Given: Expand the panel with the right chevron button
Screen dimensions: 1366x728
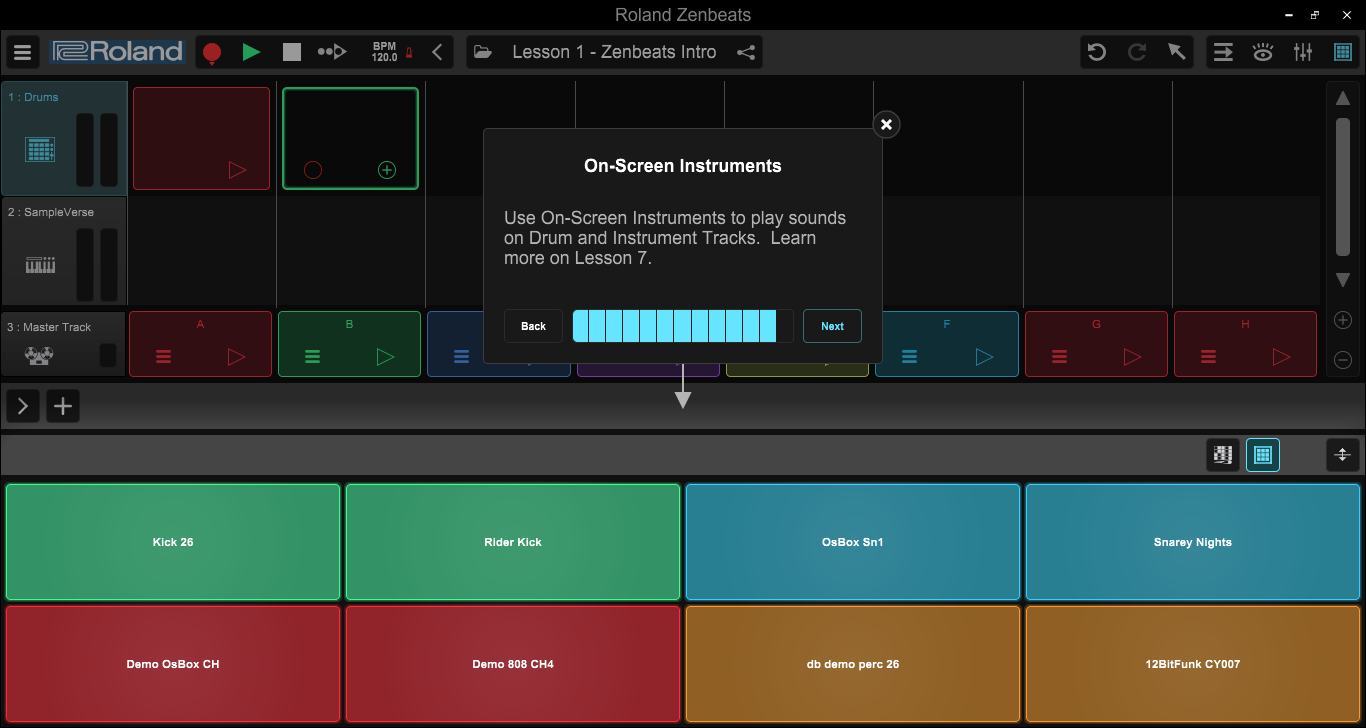Looking at the screenshot, I should tap(22, 406).
